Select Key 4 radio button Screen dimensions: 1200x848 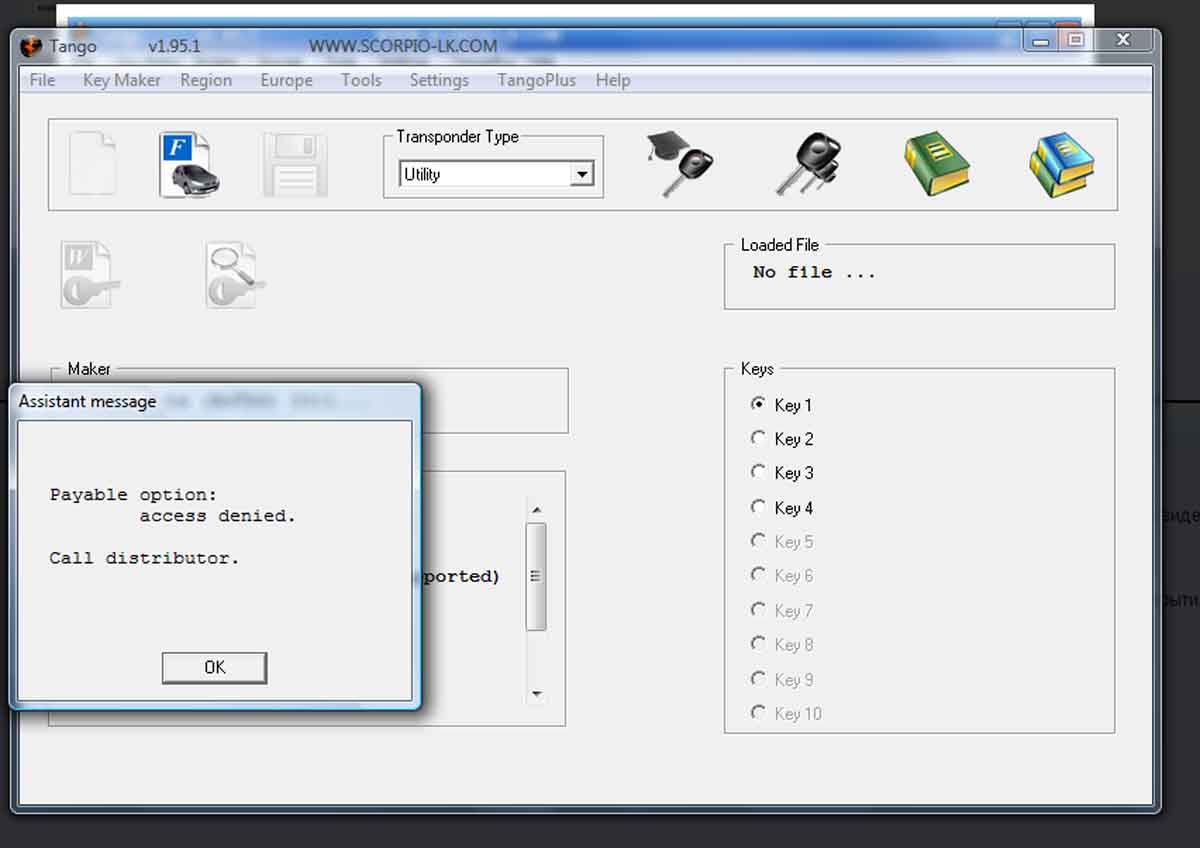[758, 507]
